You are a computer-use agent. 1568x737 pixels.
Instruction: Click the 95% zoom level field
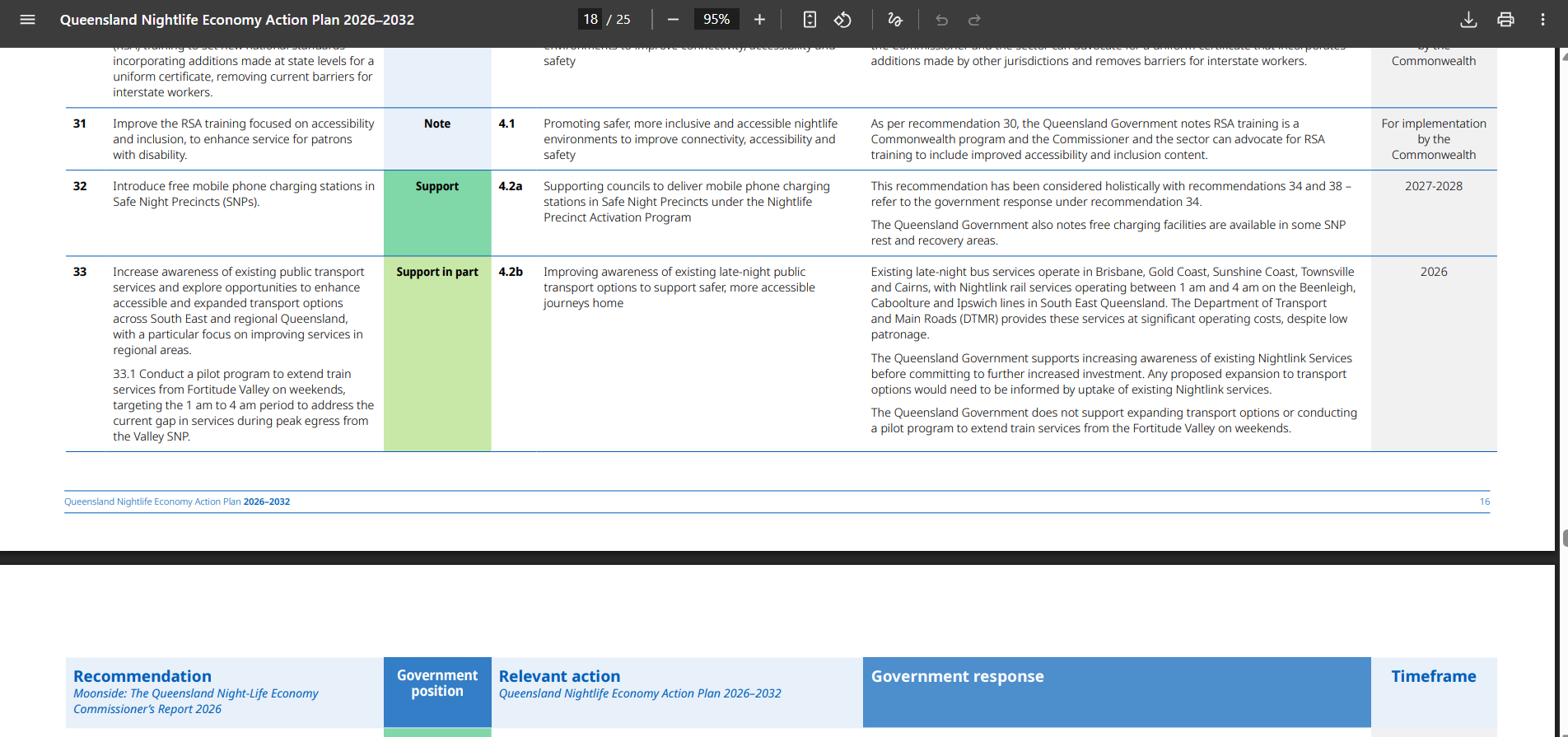point(716,20)
